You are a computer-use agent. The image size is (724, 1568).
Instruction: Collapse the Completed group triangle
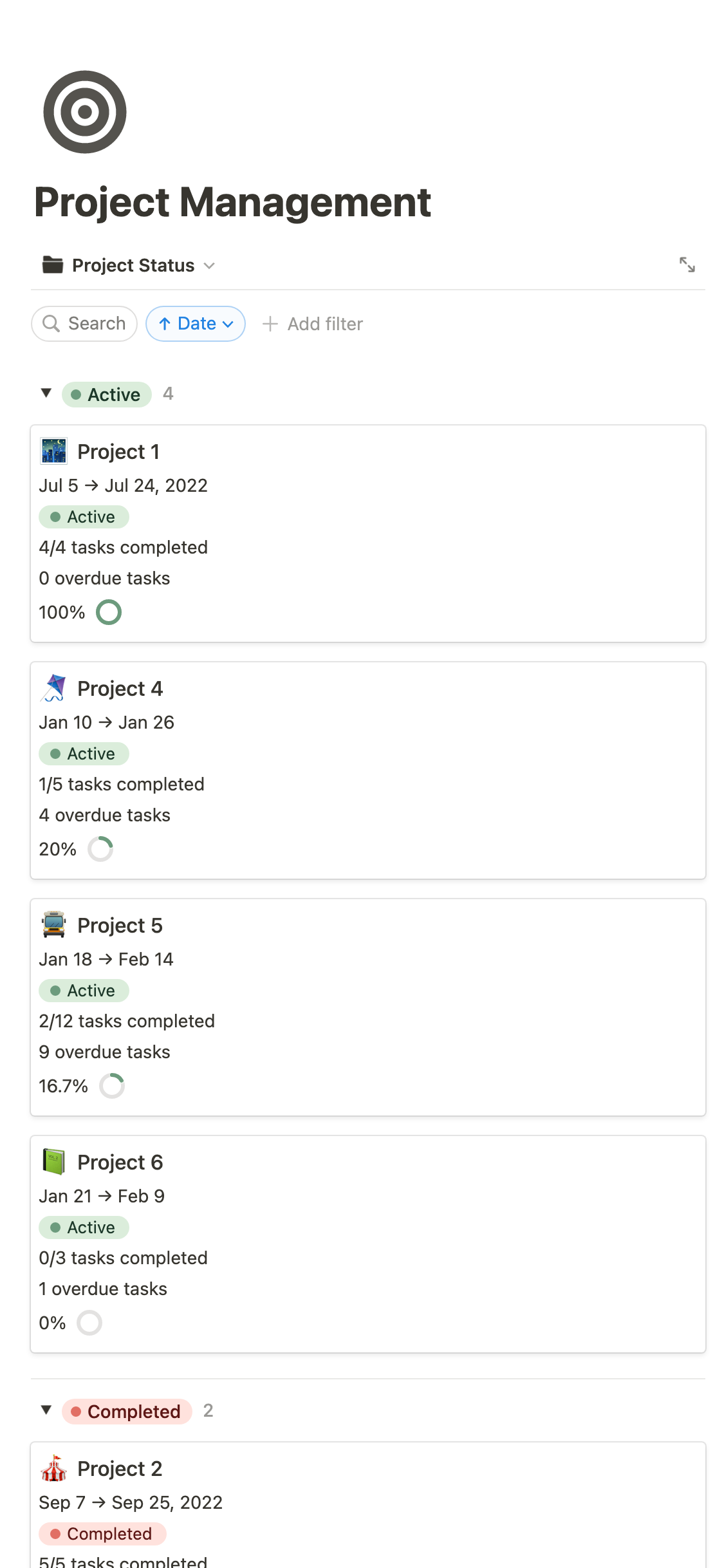pos(46,1410)
